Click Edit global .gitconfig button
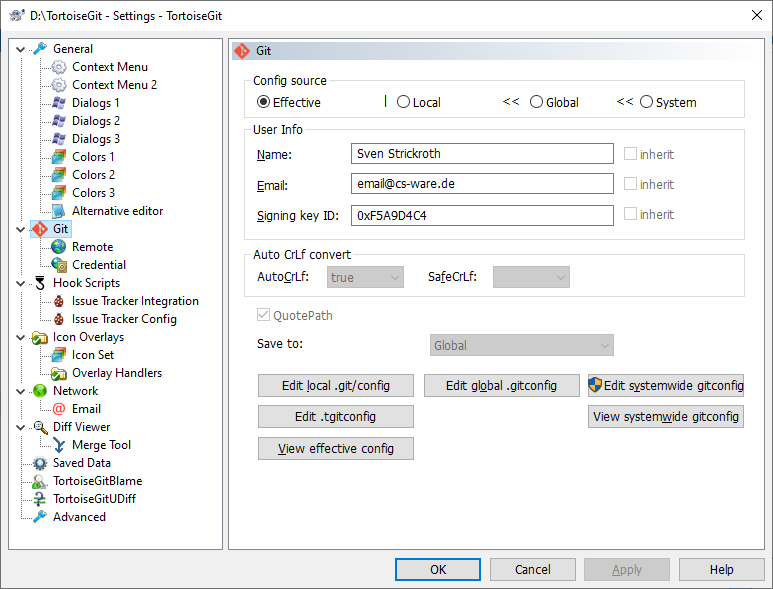 501,385
